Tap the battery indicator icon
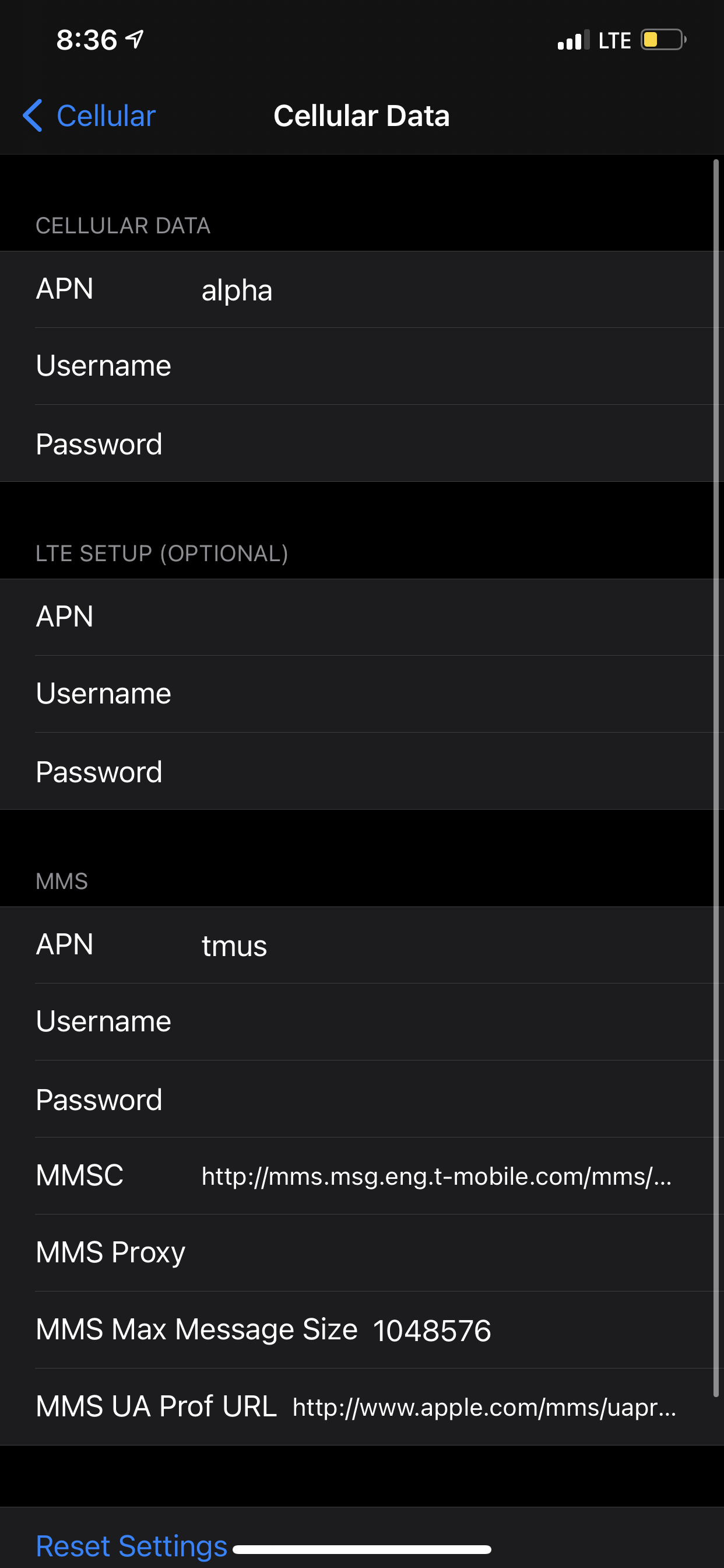Image resolution: width=724 pixels, height=1568 pixels. tap(663, 40)
